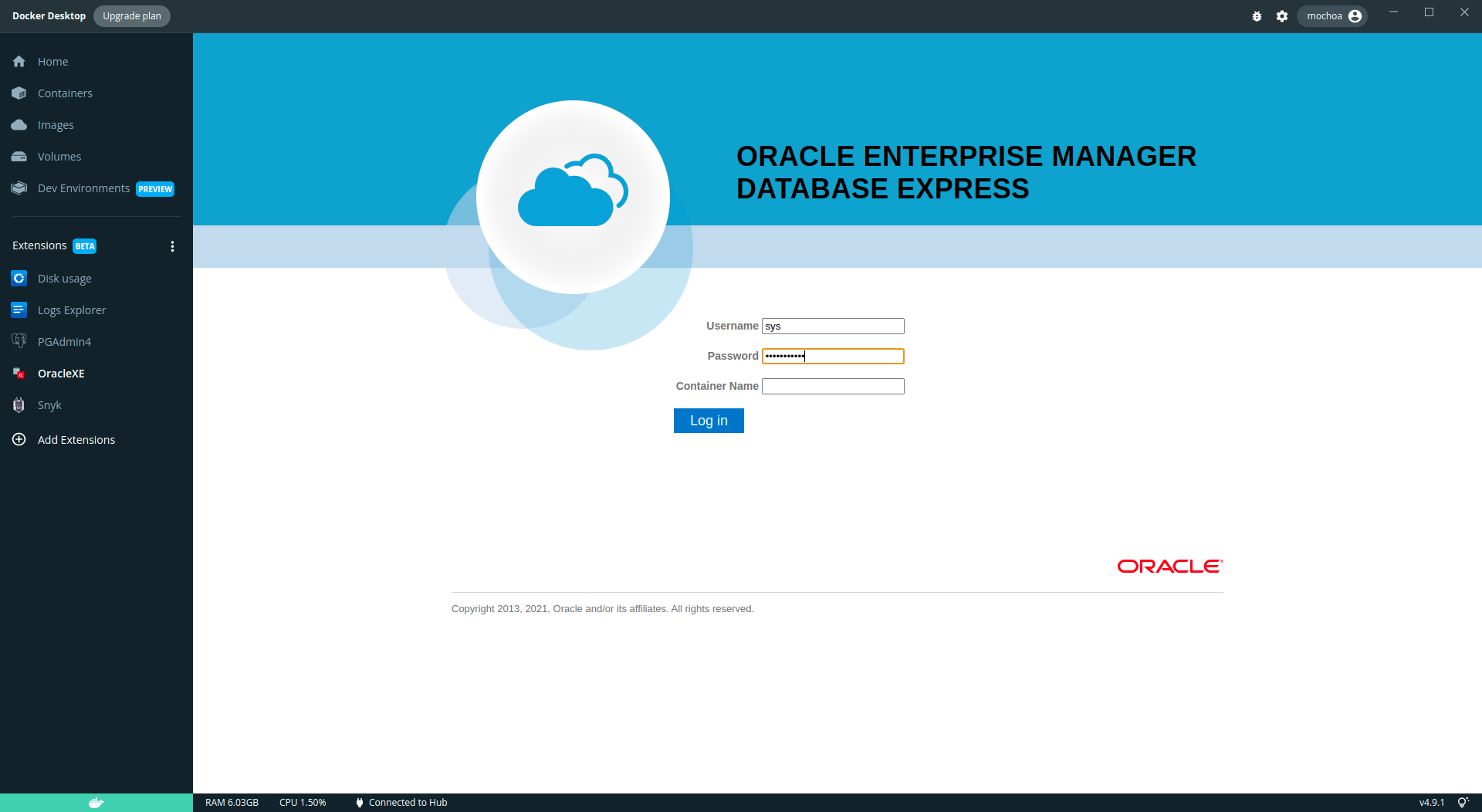Click the Volumes drive icon
This screenshot has height=812, width=1482.
19,157
